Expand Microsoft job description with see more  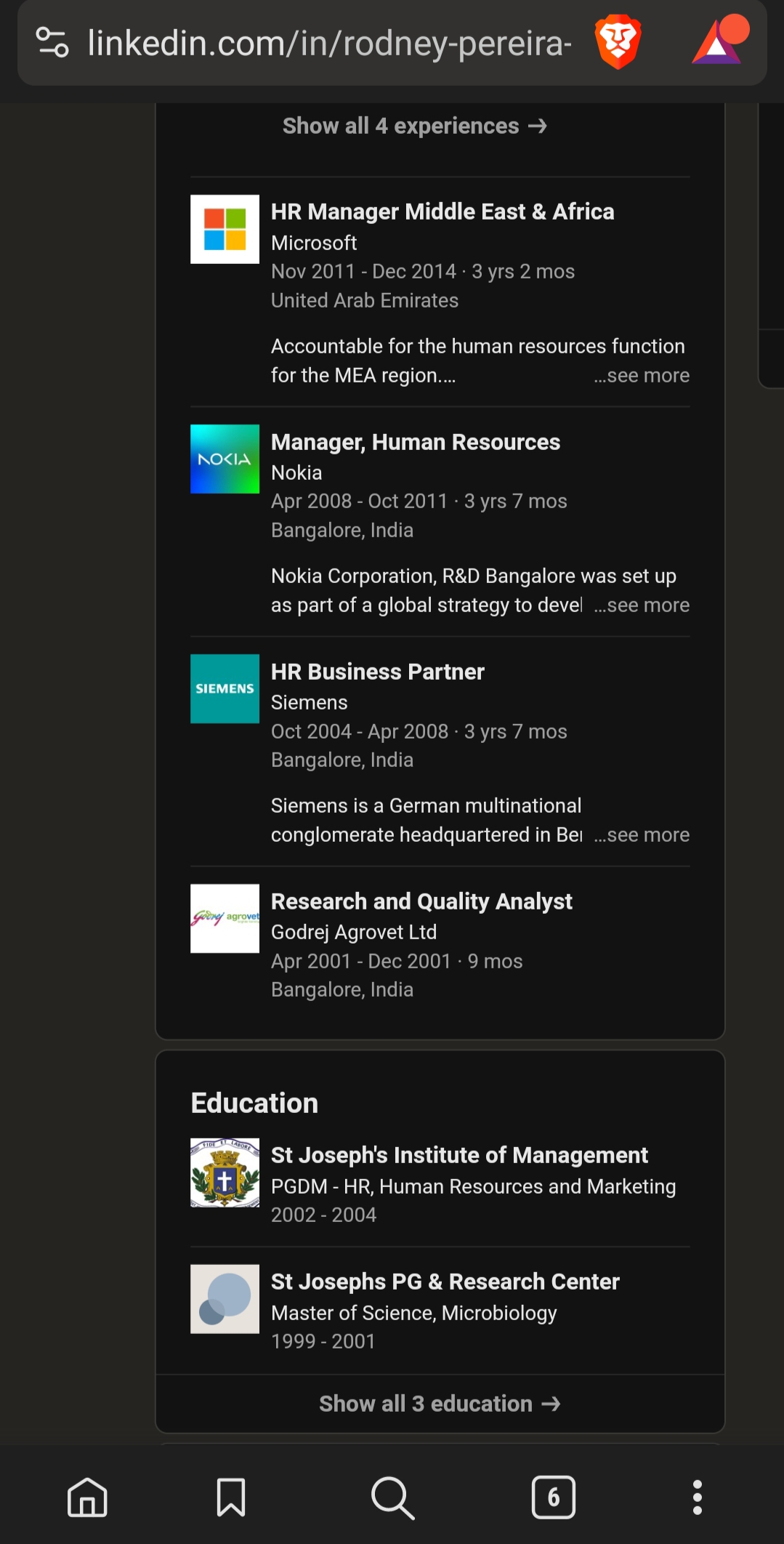pos(642,376)
